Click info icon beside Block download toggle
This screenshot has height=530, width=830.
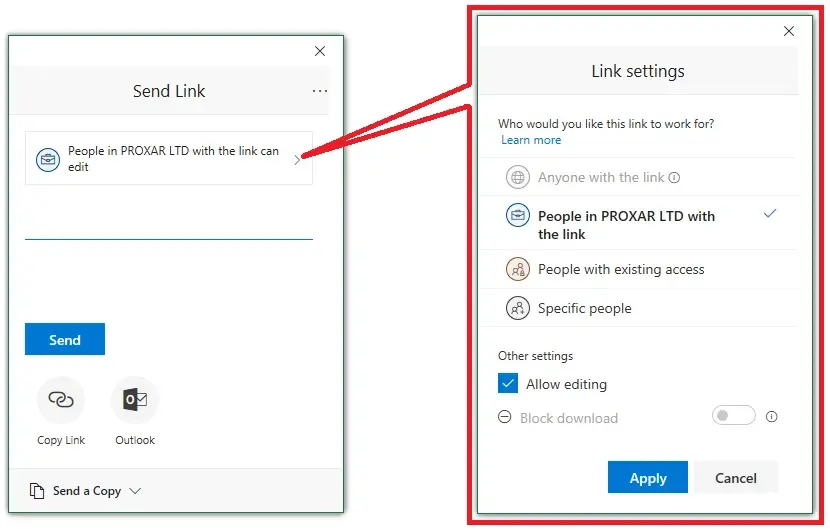tap(771, 417)
